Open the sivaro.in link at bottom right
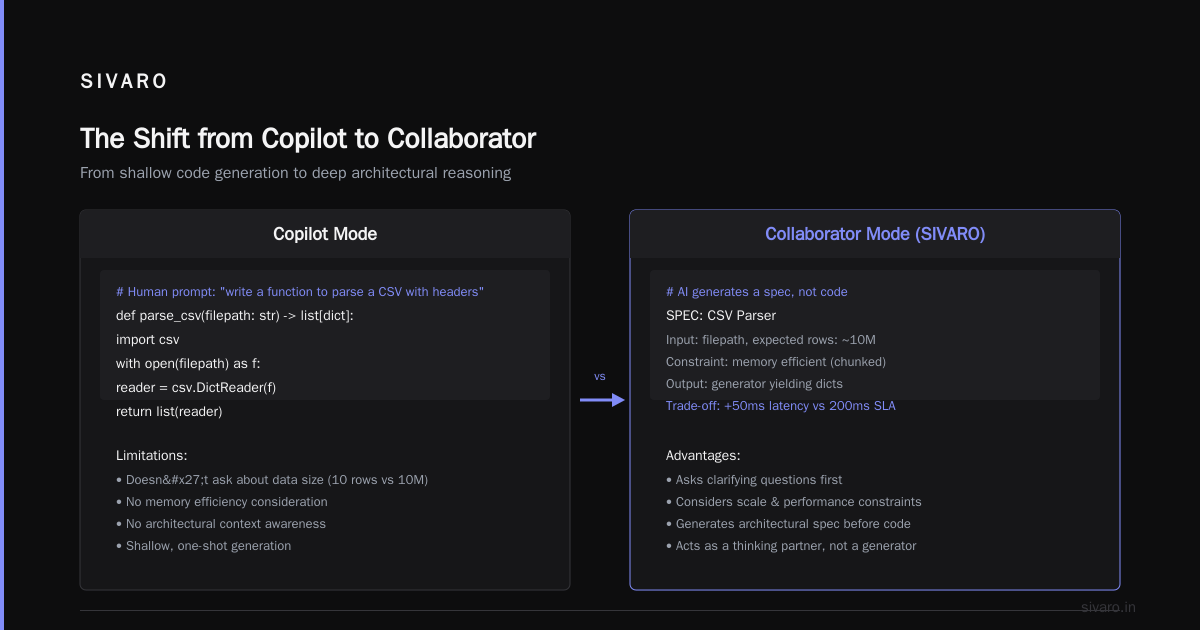The width and height of the screenshot is (1200, 630). click(x=1109, y=607)
